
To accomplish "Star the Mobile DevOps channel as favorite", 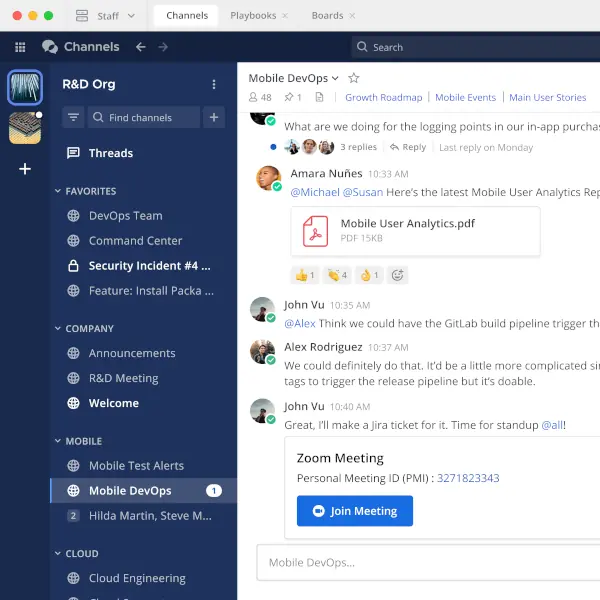I will [353, 78].
